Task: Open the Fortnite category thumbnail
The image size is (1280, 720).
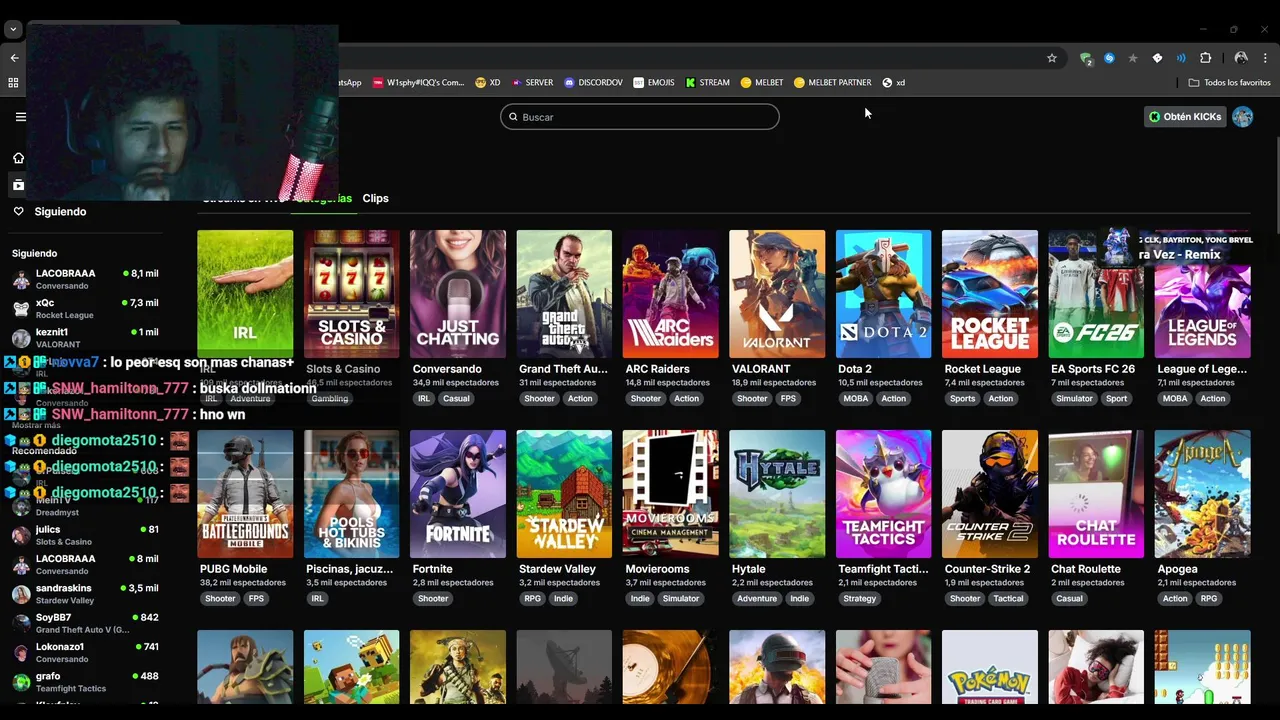Action: 458,494
